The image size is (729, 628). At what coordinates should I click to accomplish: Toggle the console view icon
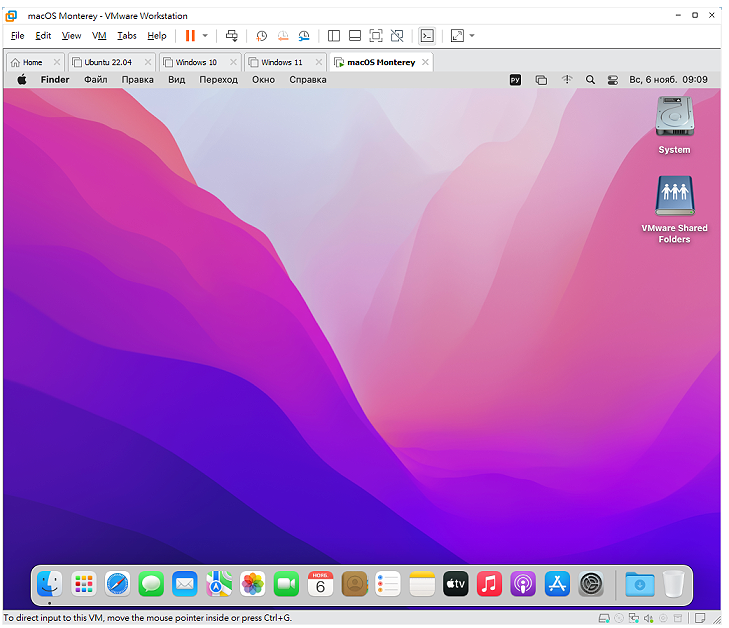(x=427, y=36)
